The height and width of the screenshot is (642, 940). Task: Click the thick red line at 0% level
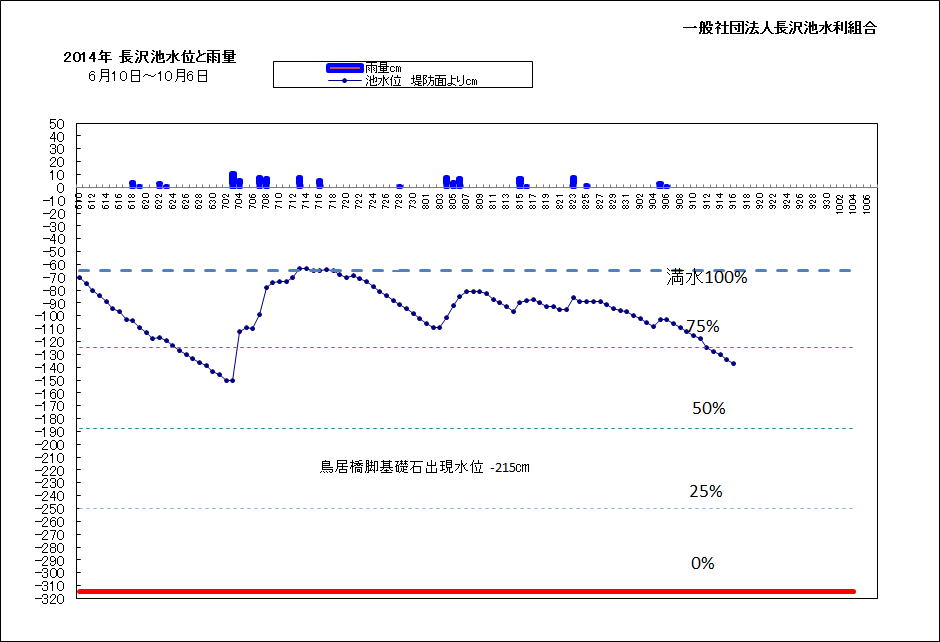[x=465, y=592]
